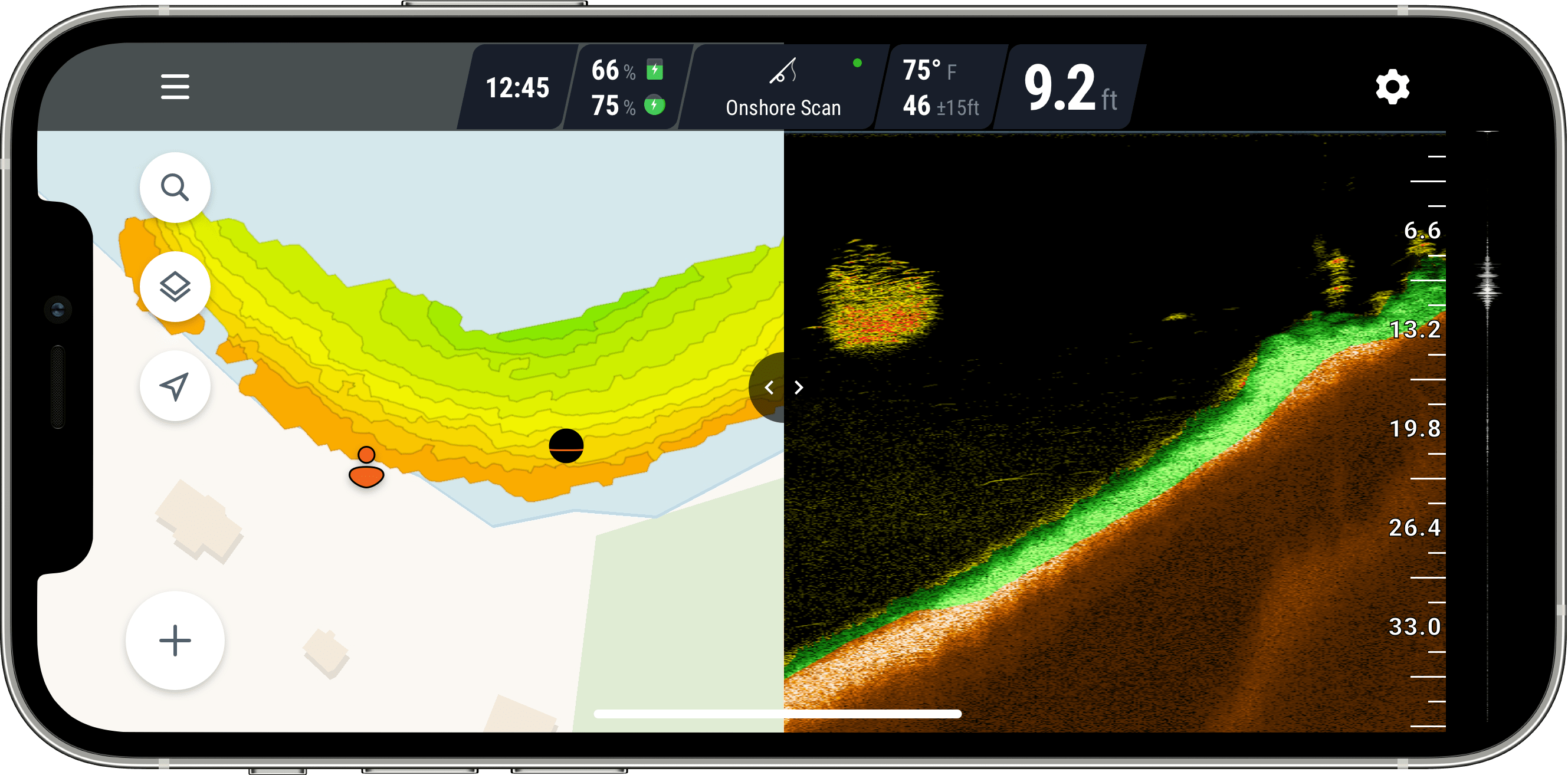Tap the sonar amplitude waveform strip

click(1487, 426)
